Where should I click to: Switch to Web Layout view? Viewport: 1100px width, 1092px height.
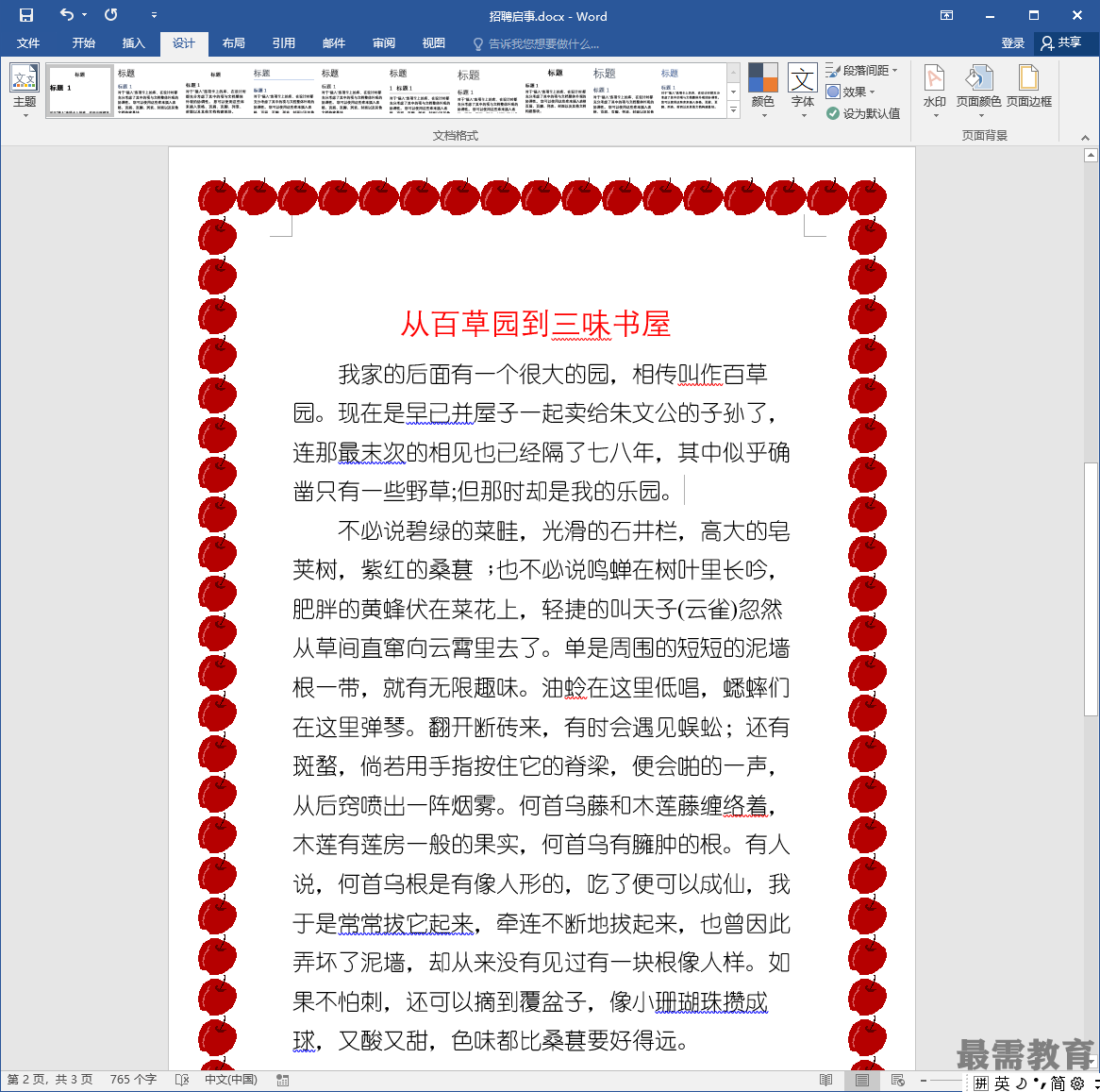coord(898,1080)
